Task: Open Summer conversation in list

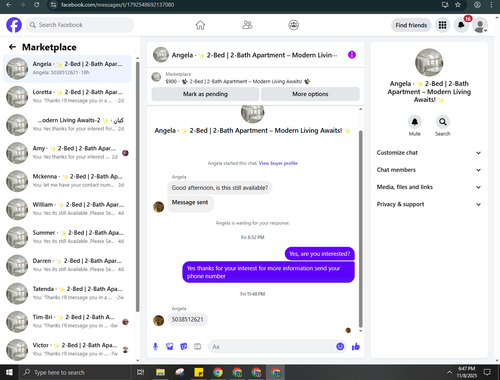Action: tap(68, 237)
